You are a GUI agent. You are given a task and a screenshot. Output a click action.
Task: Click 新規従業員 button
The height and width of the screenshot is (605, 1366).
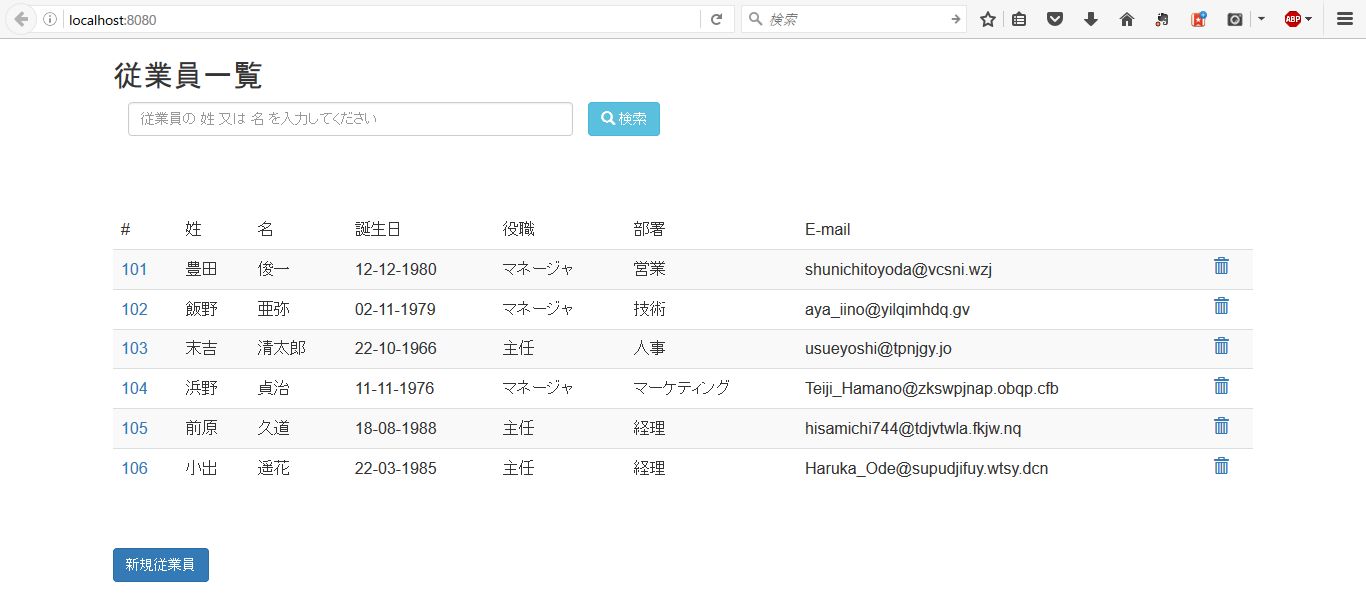point(161,564)
